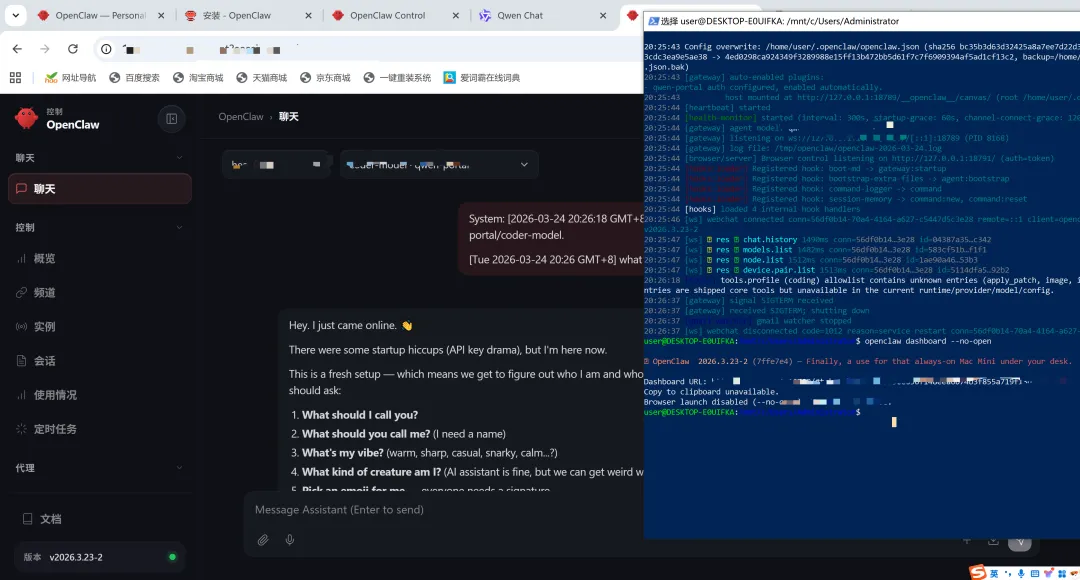Click the OpenClaw breadcrumb link
Viewport: 1080px width, 580px height.
pos(241,117)
